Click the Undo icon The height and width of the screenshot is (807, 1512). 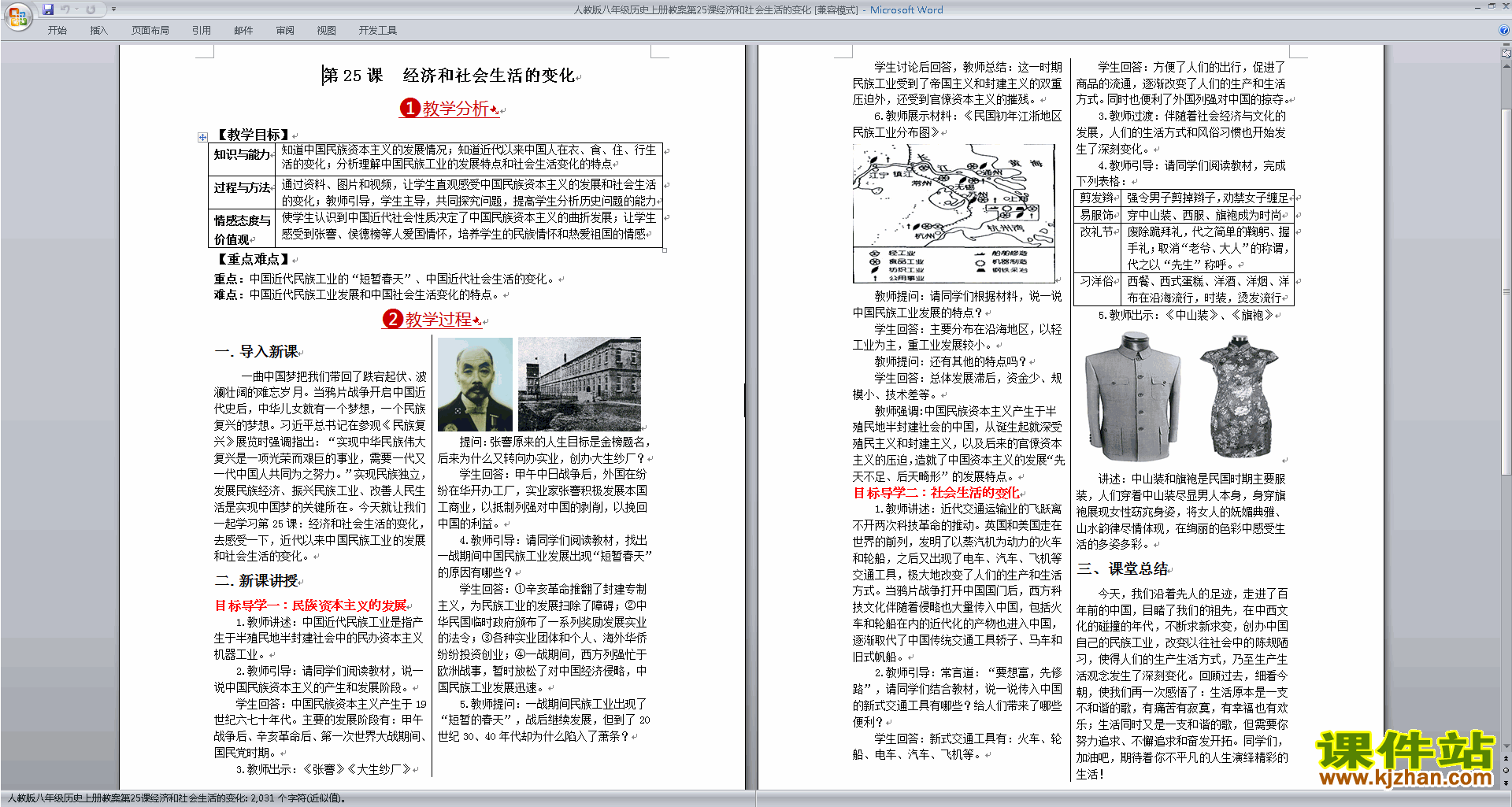[x=65, y=9]
